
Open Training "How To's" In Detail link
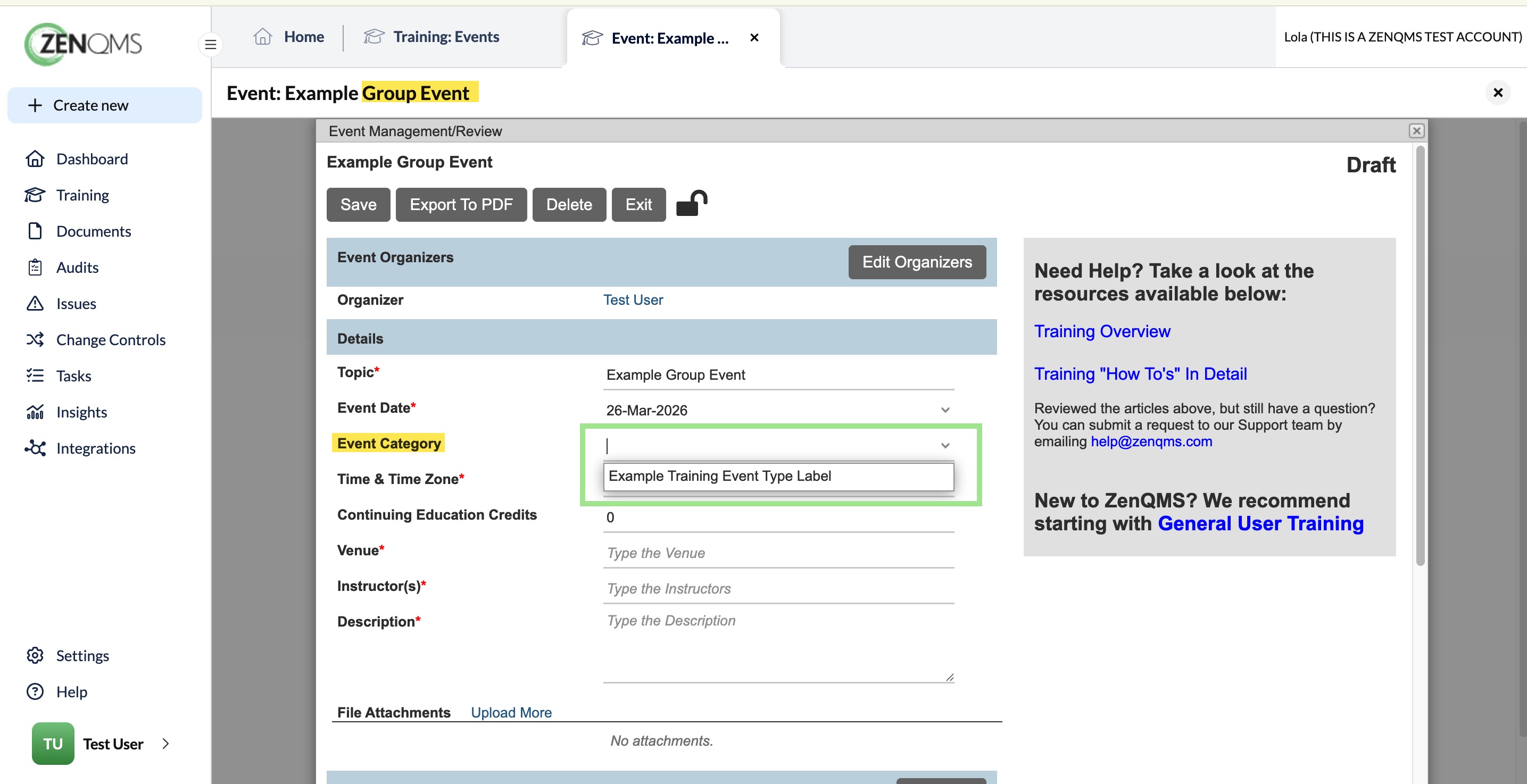point(1140,374)
